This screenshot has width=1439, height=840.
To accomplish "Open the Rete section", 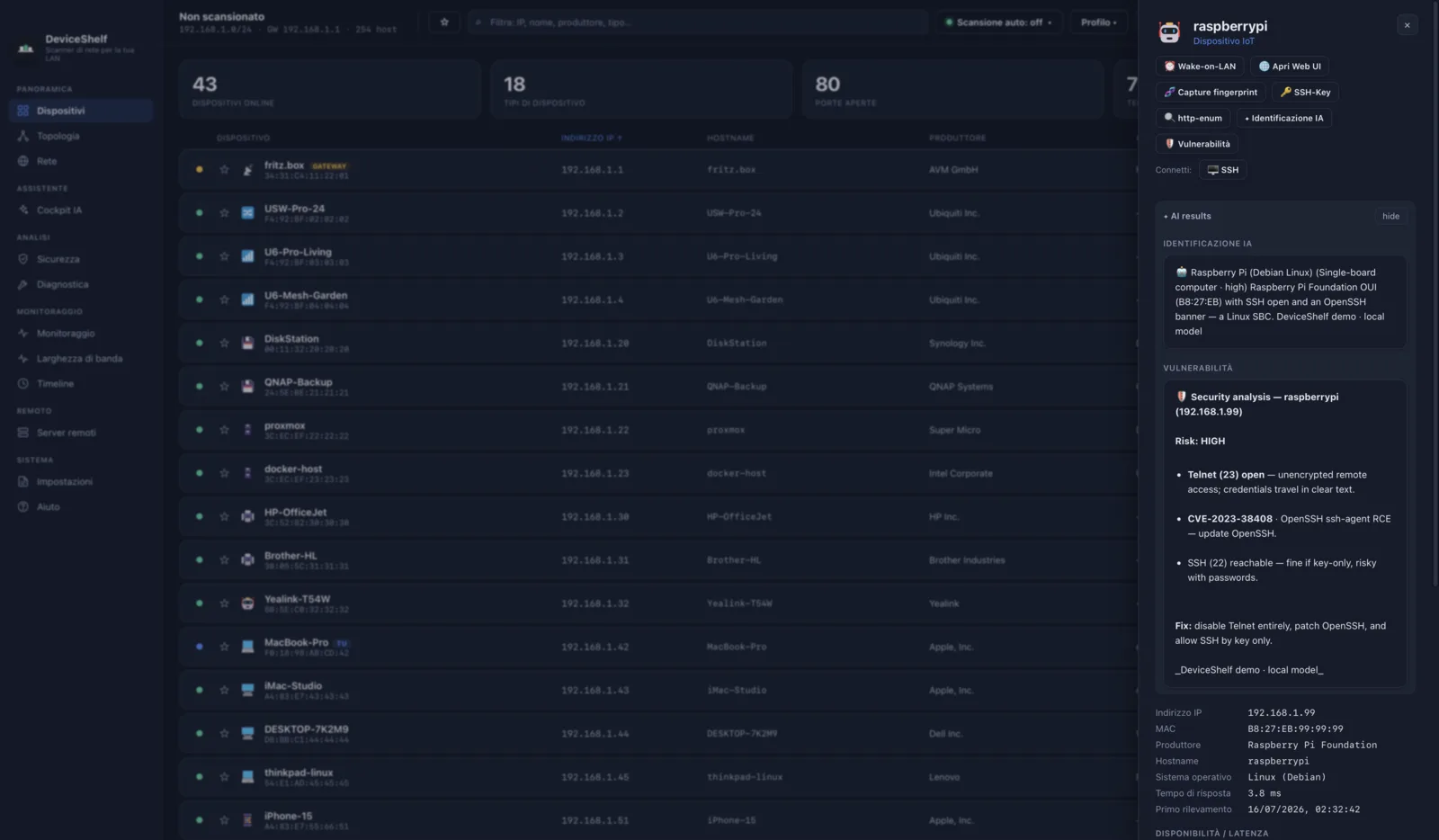I will [81, 161].
